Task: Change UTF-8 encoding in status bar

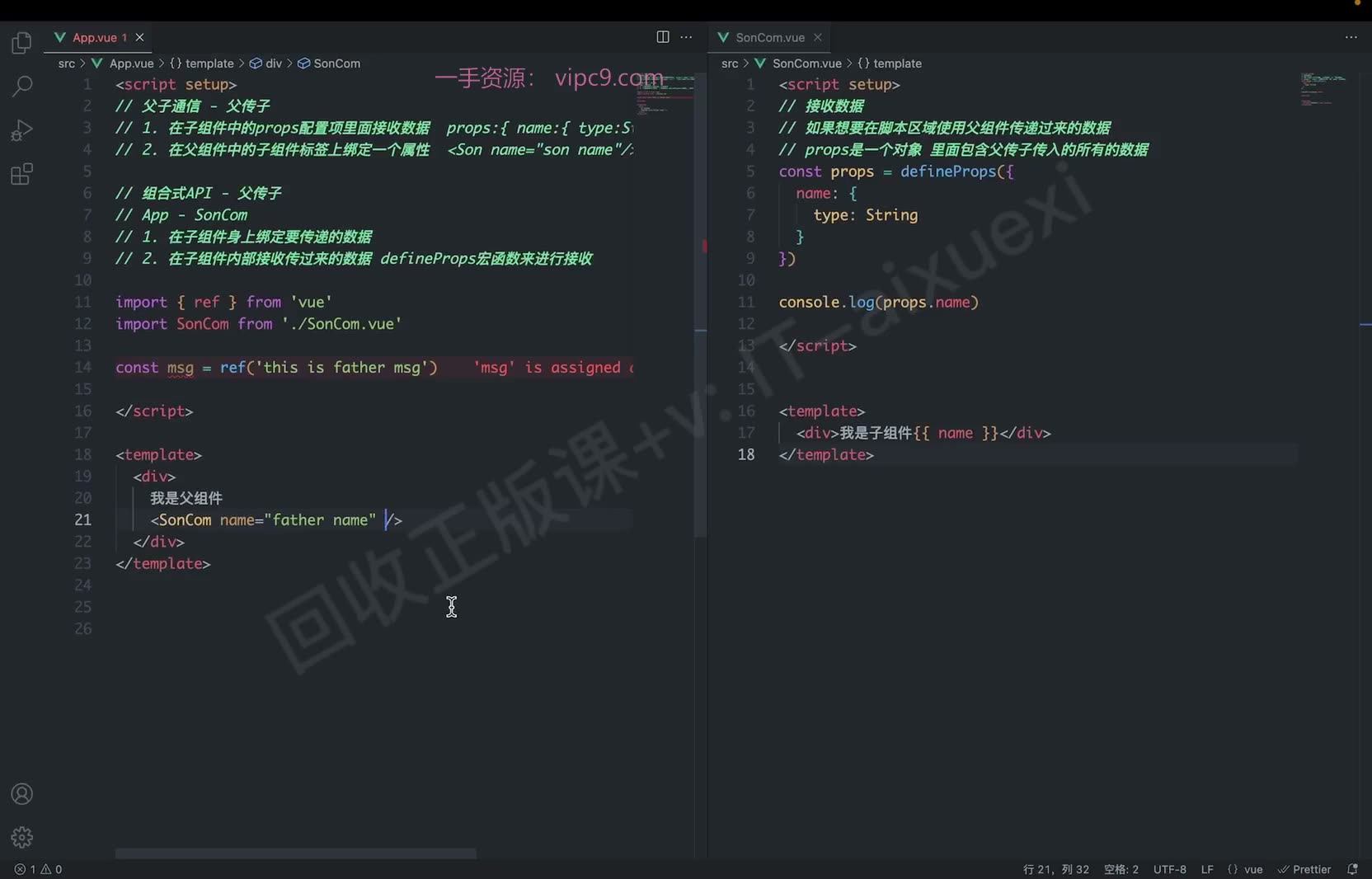Action: pyautogui.click(x=1170, y=869)
